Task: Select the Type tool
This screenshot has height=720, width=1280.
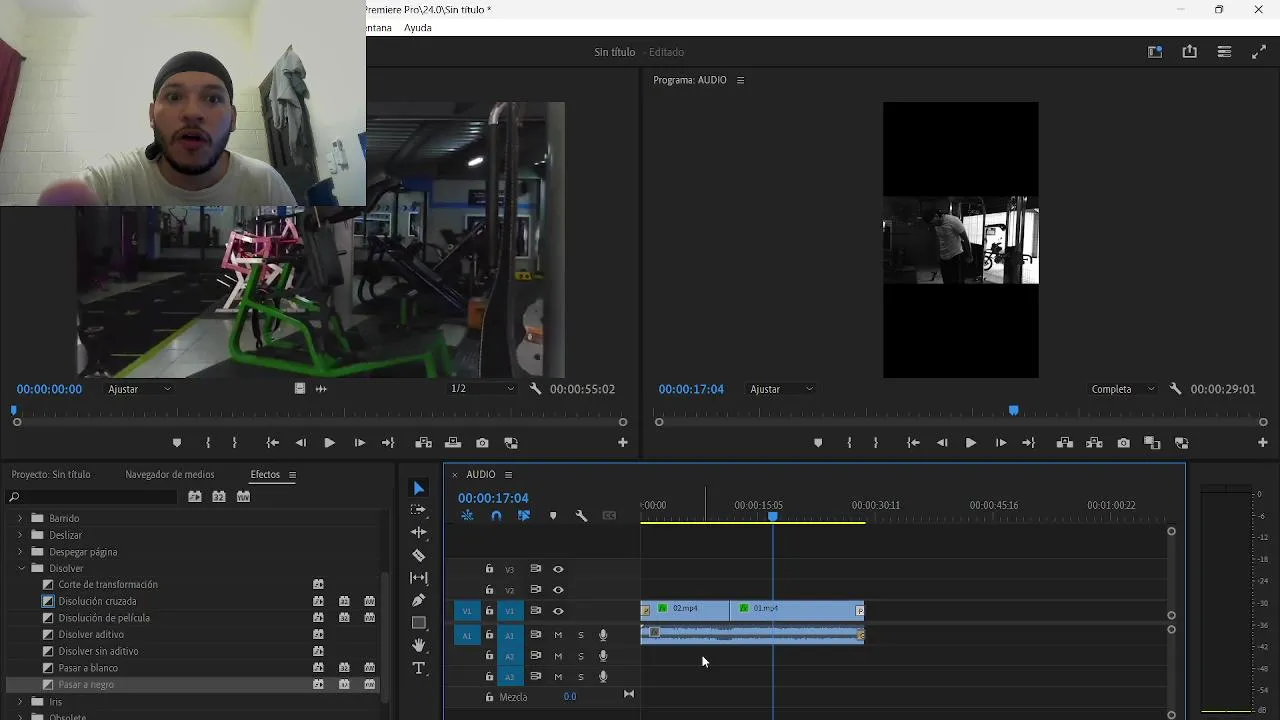Action: [x=419, y=668]
